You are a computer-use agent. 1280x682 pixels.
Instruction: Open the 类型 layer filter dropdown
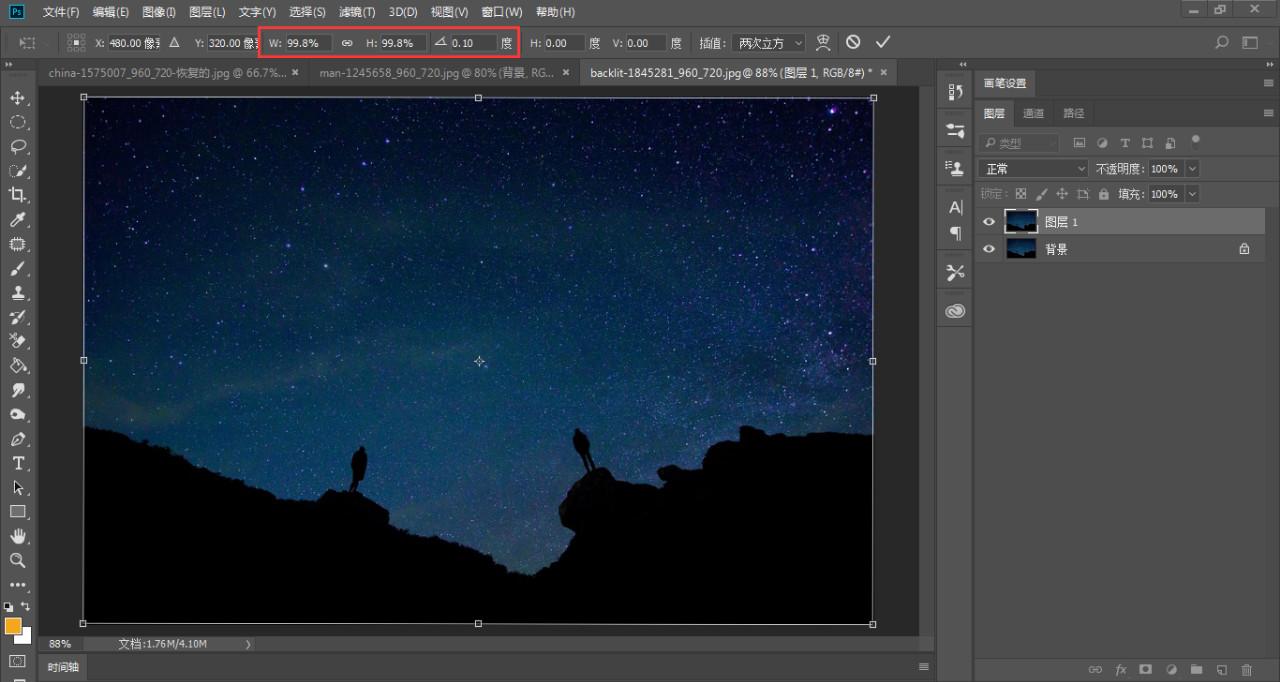pos(1019,143)
